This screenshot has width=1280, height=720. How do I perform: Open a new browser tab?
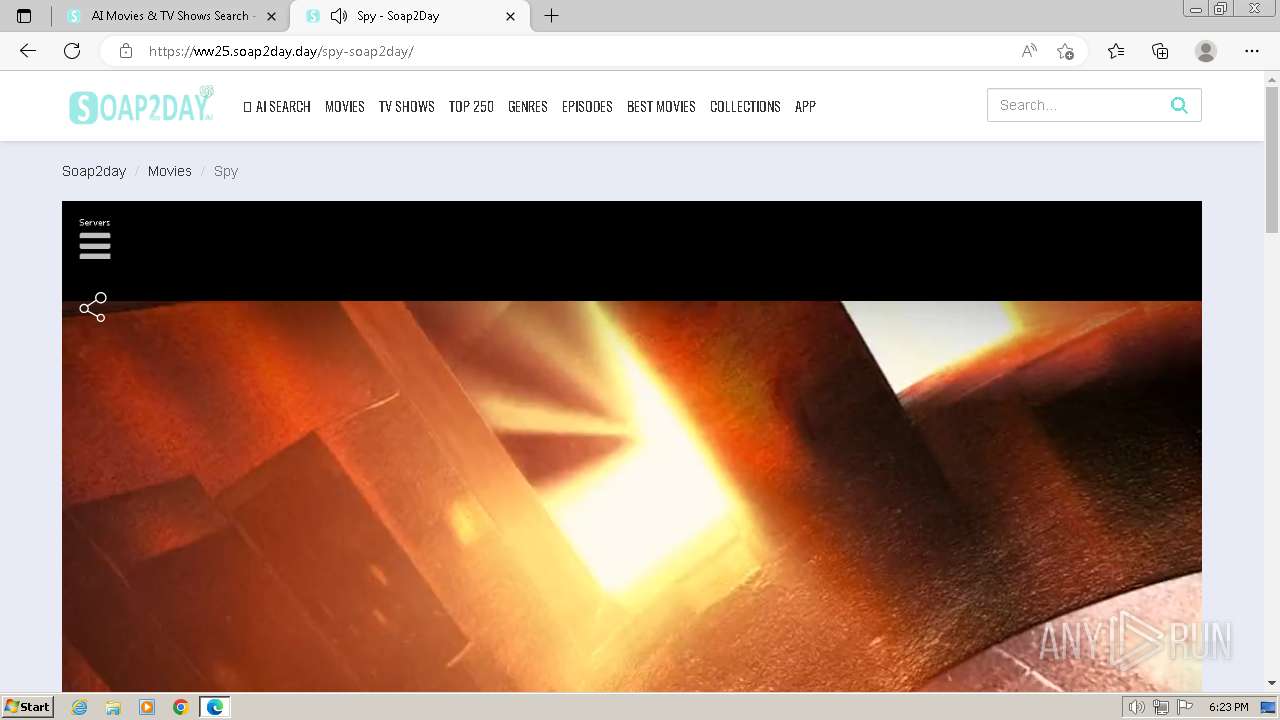pyautogui.click(x=551, y=16)
